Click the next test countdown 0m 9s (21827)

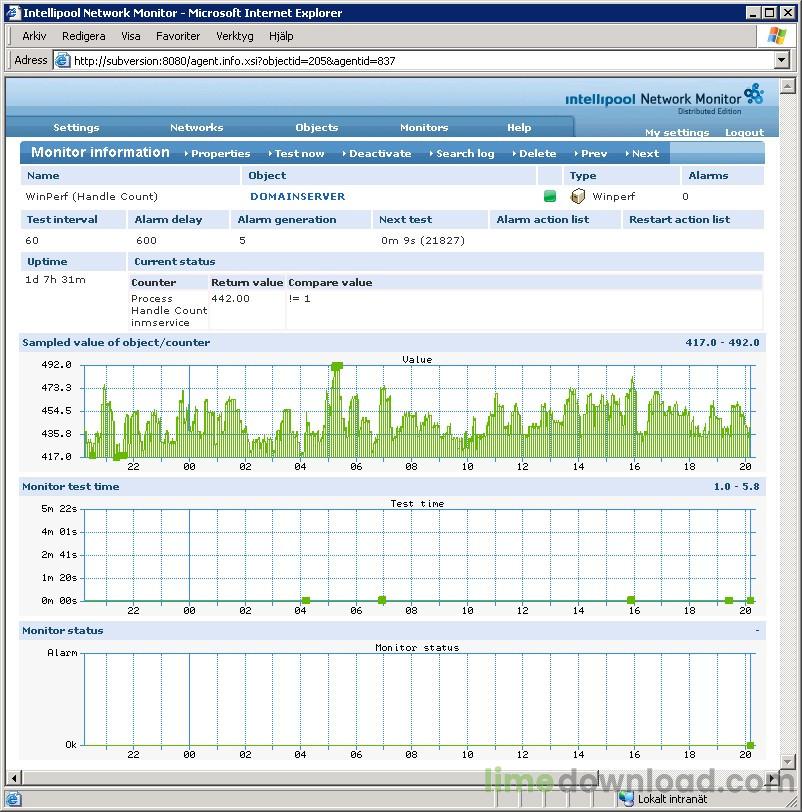423,240
